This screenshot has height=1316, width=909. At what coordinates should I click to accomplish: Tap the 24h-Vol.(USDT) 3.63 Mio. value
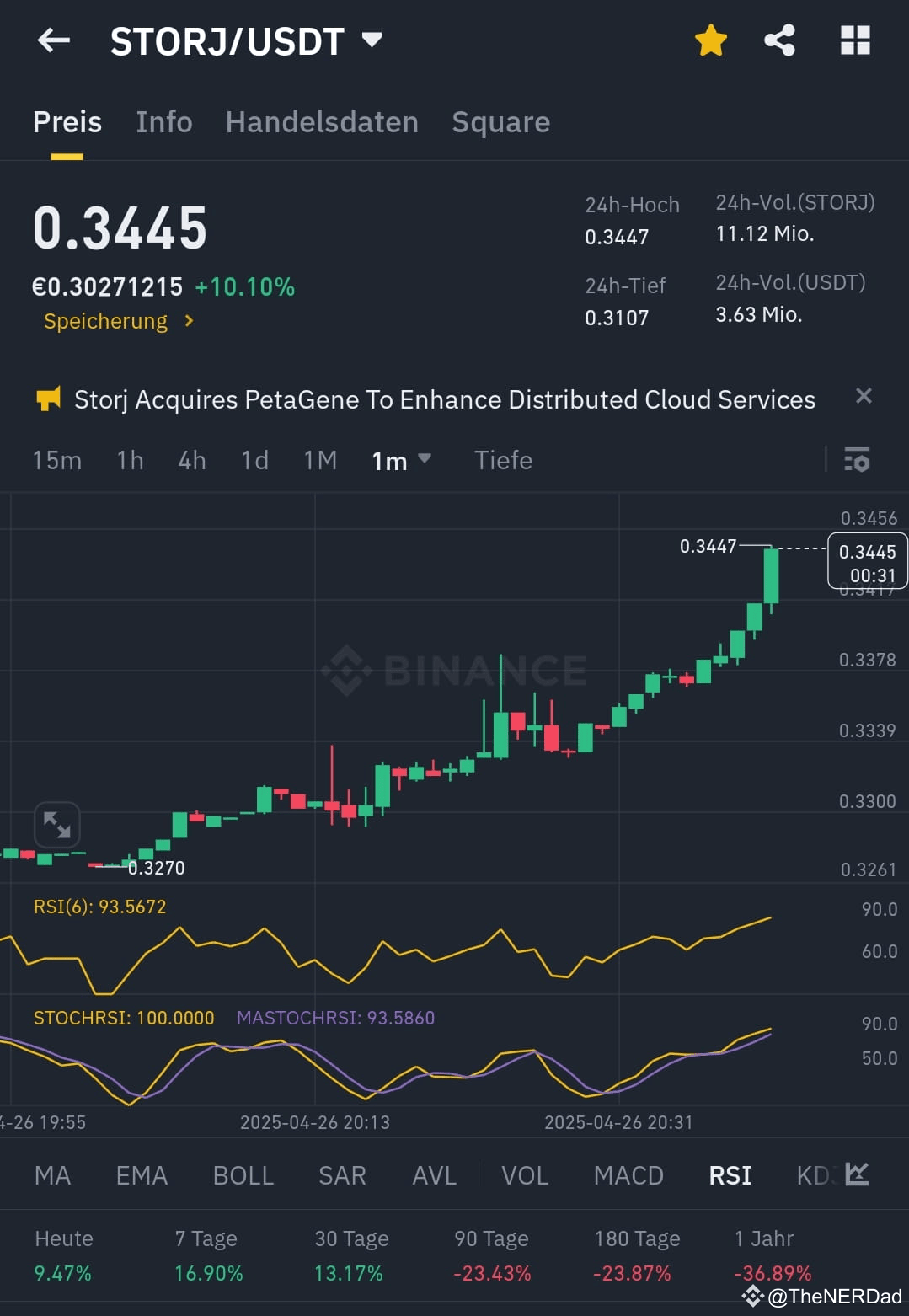(x=759, y=314)
